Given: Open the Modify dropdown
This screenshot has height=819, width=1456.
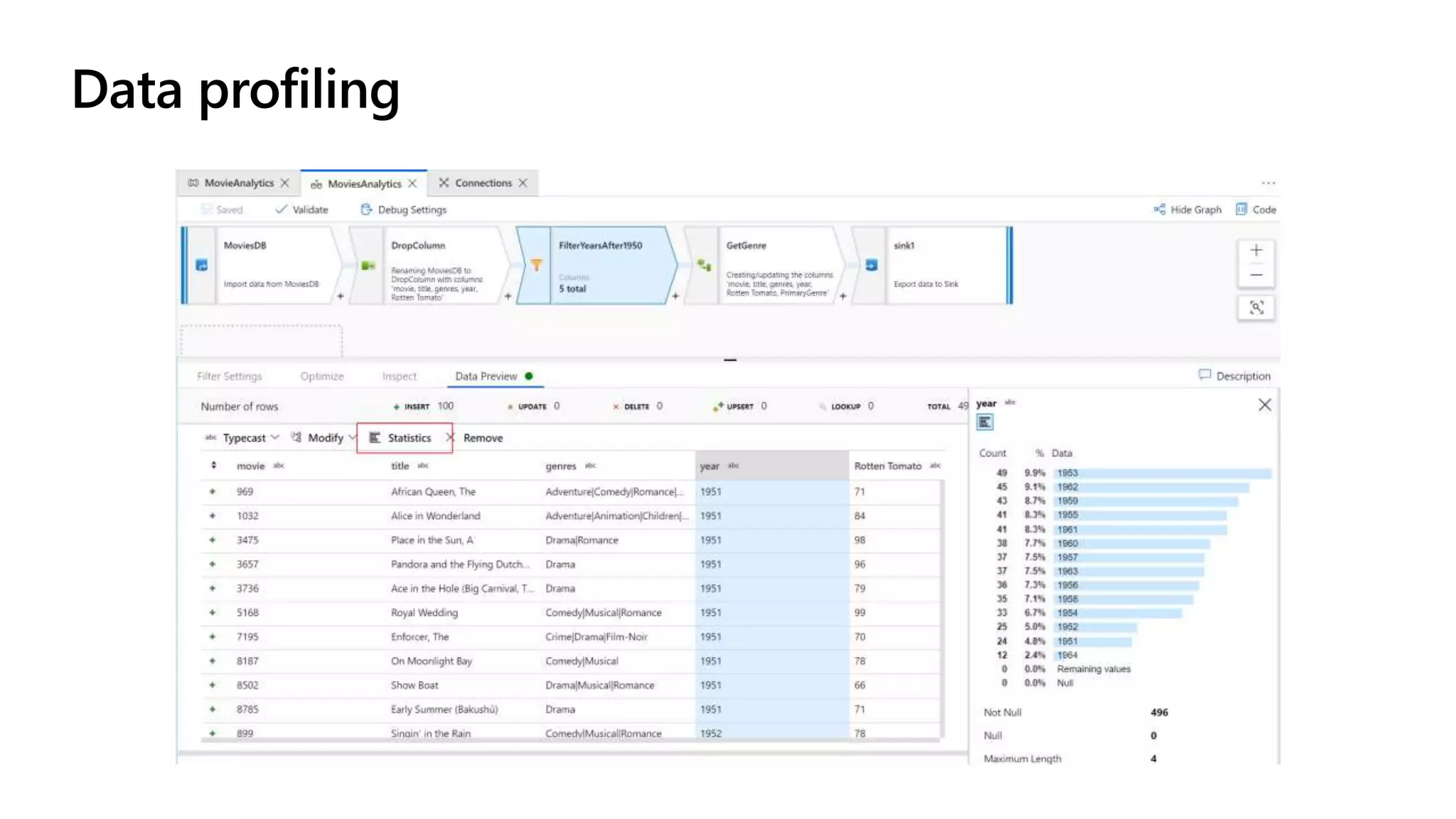Looking at the screenshot, I should (x=325, y=438).
